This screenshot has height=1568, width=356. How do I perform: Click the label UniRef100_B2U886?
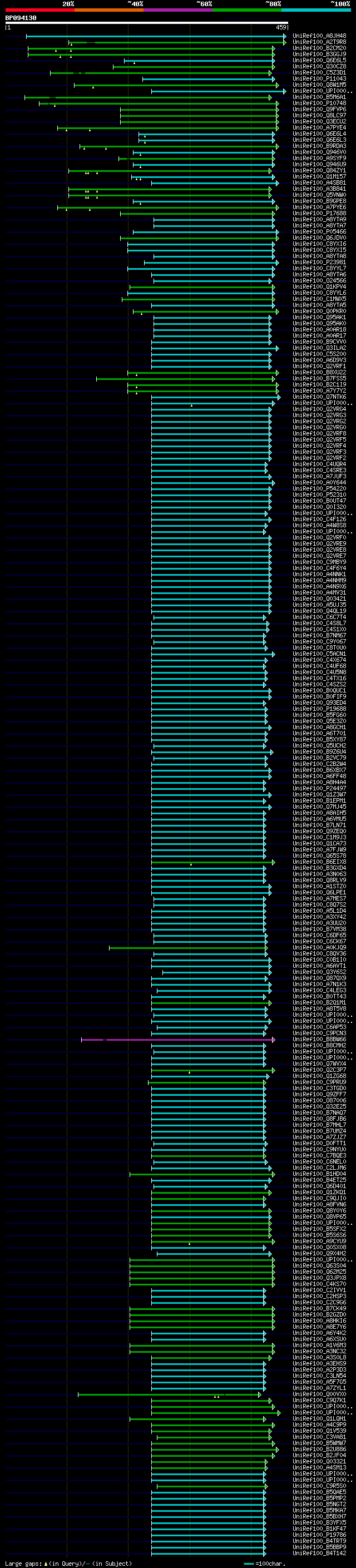click(319, 1450)
